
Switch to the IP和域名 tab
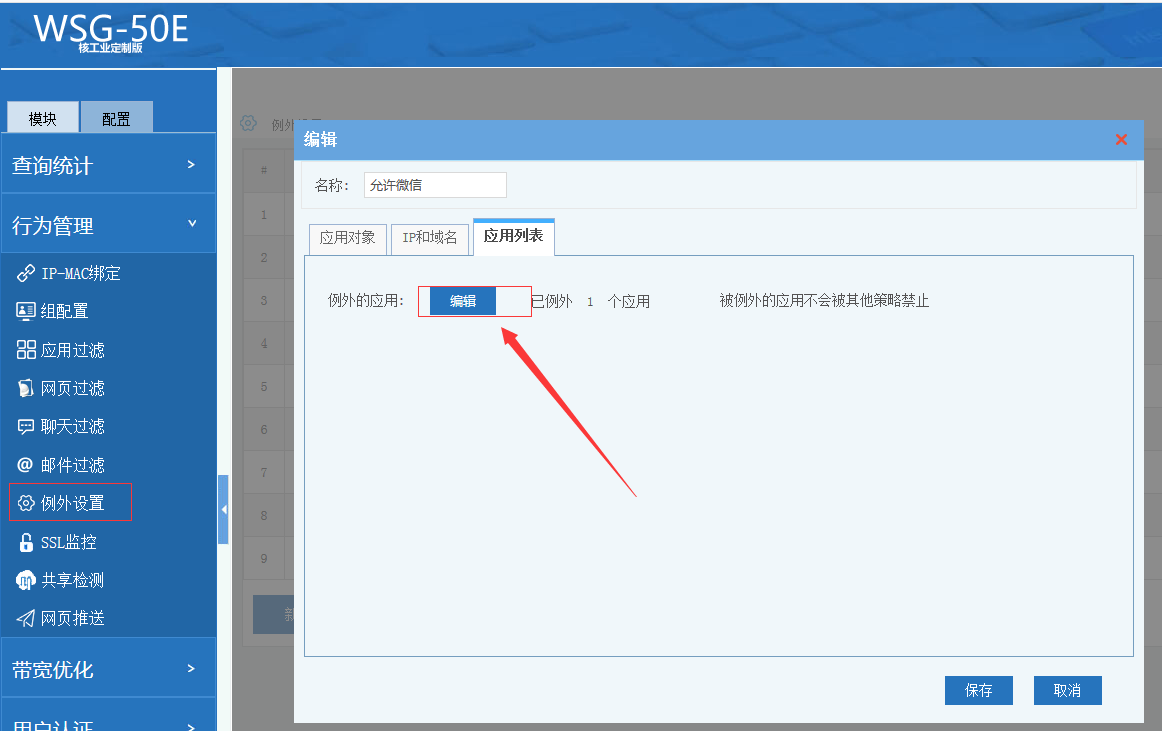click(x=429, y=238)
